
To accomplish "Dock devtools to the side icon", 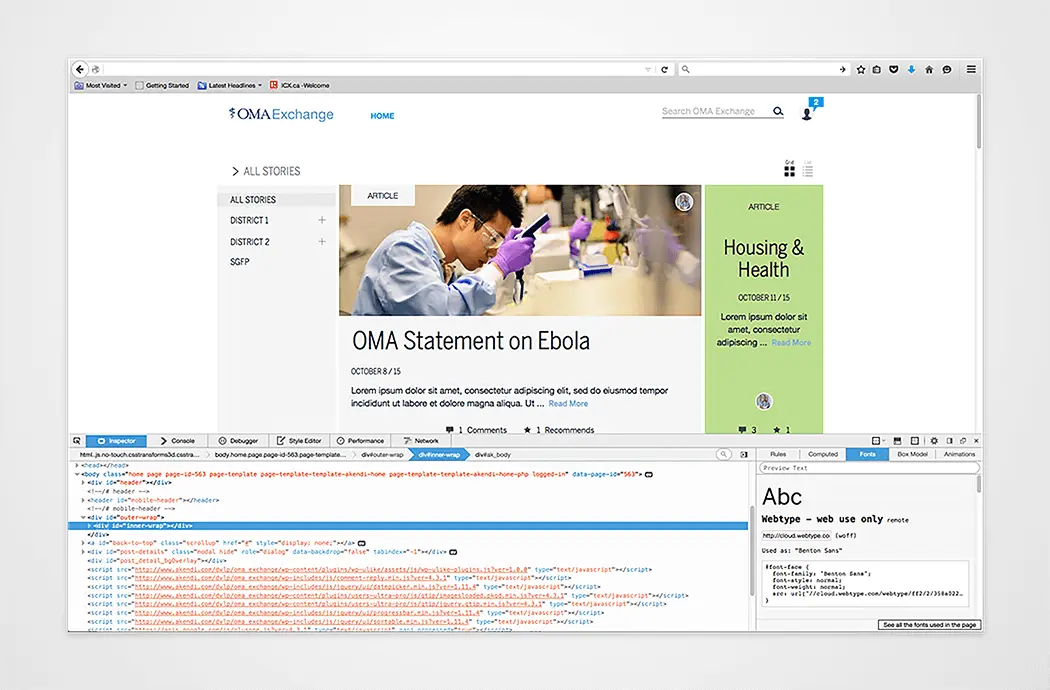I will pyautogui.click(x=950, y=441).
